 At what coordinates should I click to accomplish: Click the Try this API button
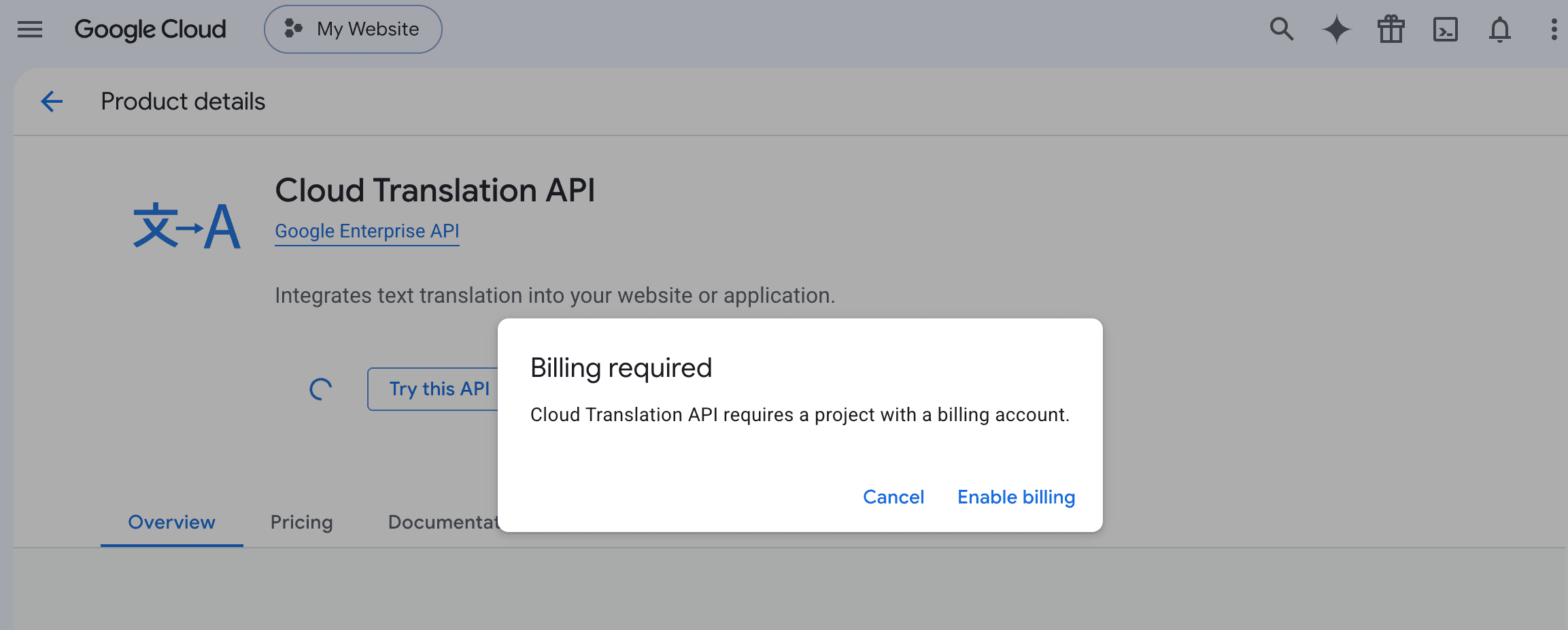433,389
